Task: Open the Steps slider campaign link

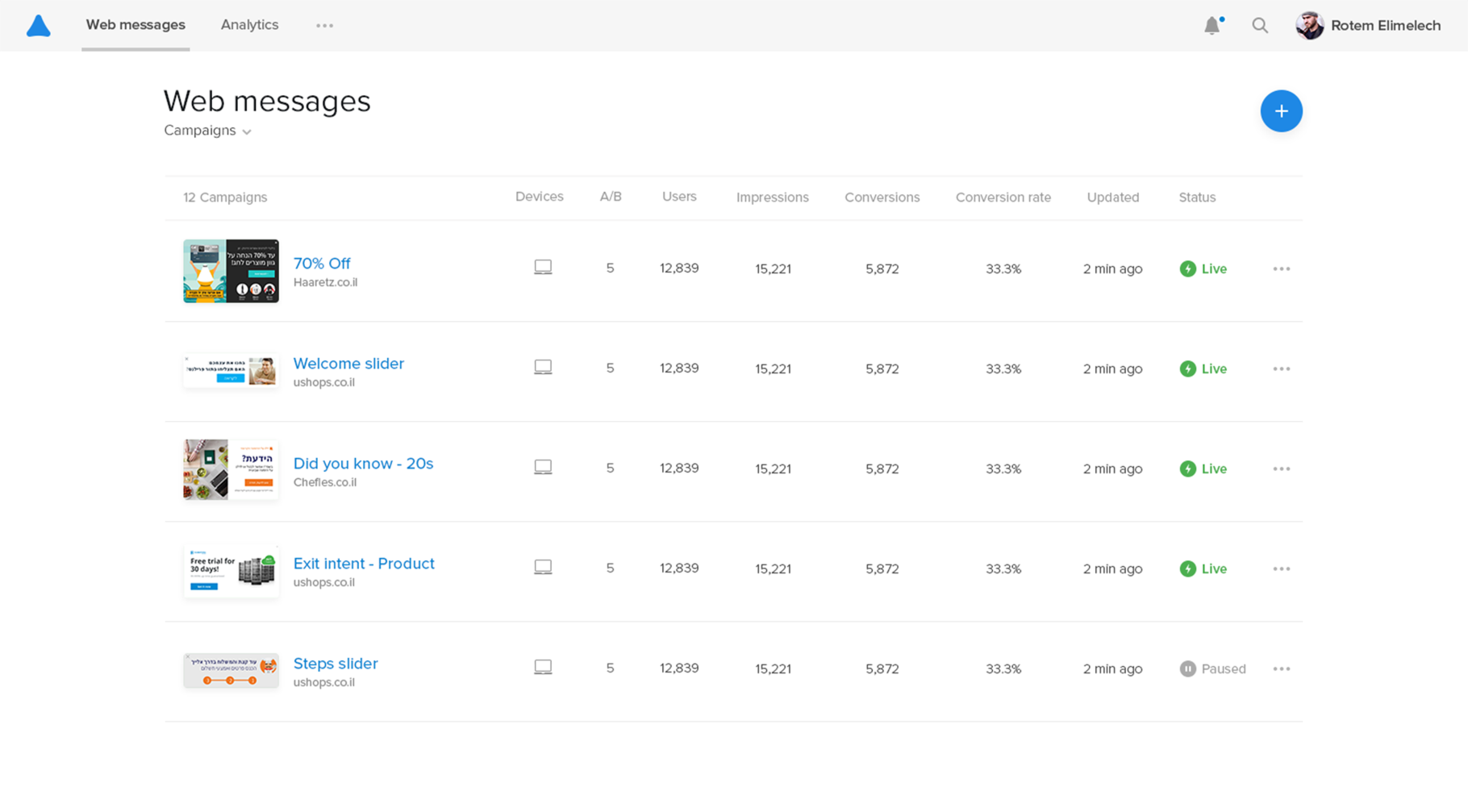Action: (x=336, y=664)
